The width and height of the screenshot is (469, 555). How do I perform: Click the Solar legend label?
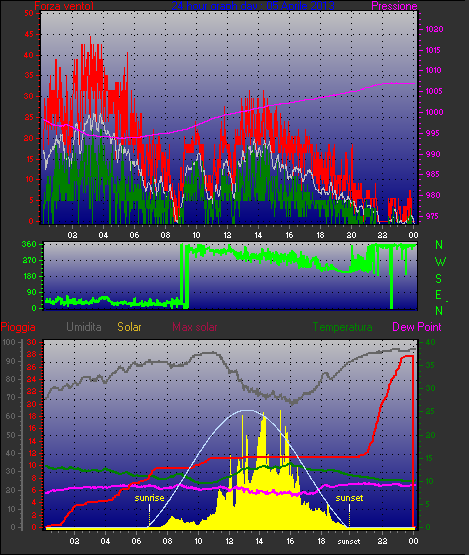(x=129, y=327)
